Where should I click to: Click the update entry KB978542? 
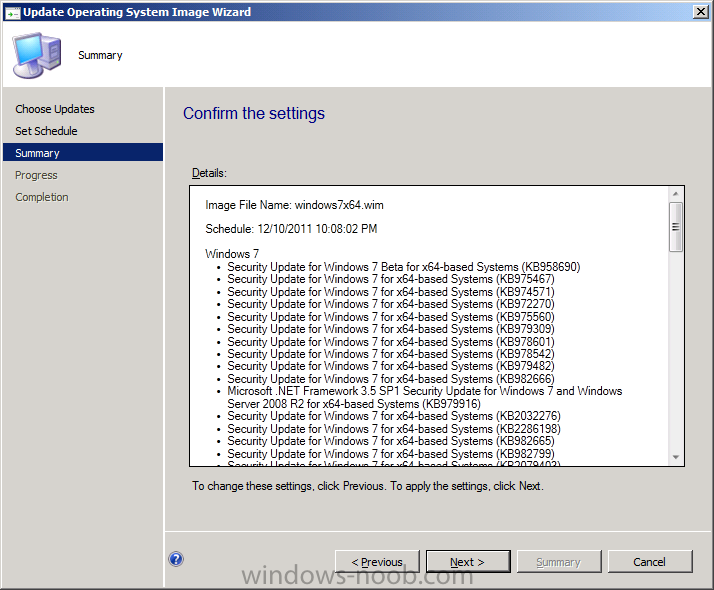(391, 354)
